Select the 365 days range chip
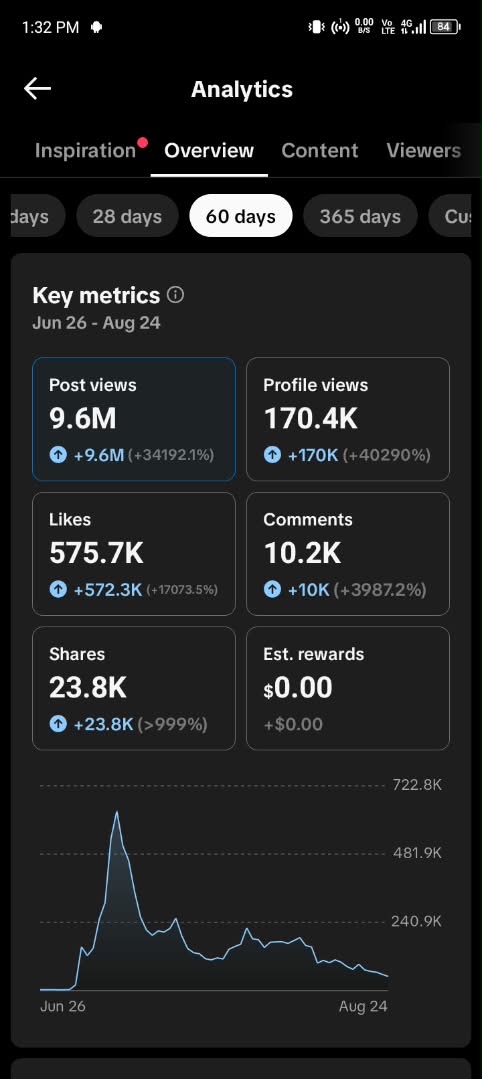Image resolution: width=482 pixels, height=1079 pixels. coord(360,216)
